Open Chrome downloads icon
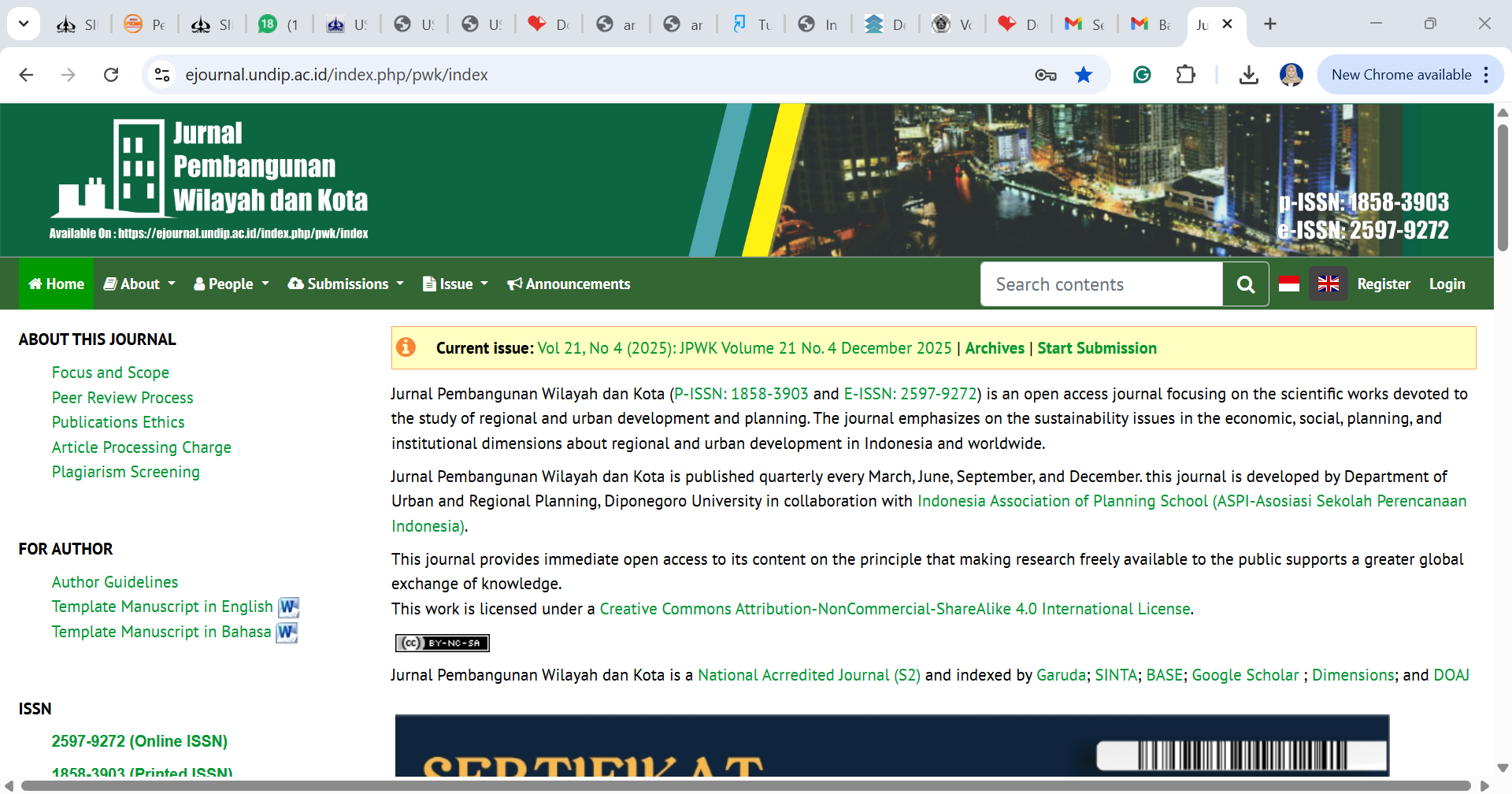Image resolution: width=1512 pixels, height=794 pixels. [1248, 75]
